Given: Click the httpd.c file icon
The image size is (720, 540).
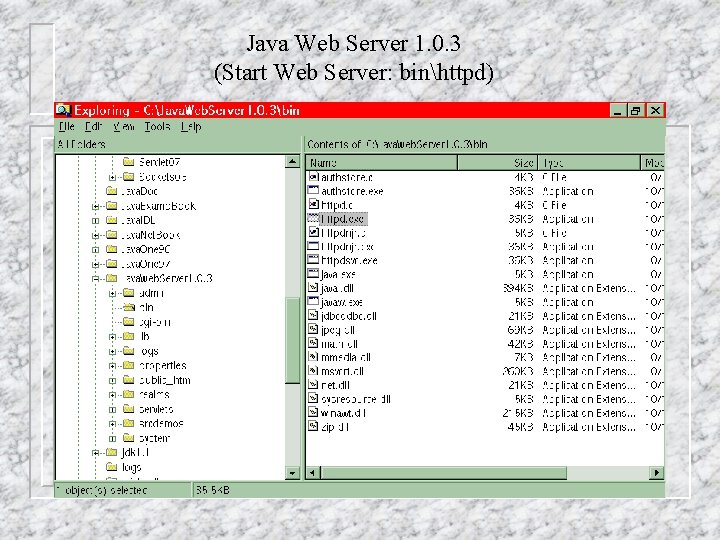Looking at the screenshot, I should pyautogui.click(x=313, y=204).
